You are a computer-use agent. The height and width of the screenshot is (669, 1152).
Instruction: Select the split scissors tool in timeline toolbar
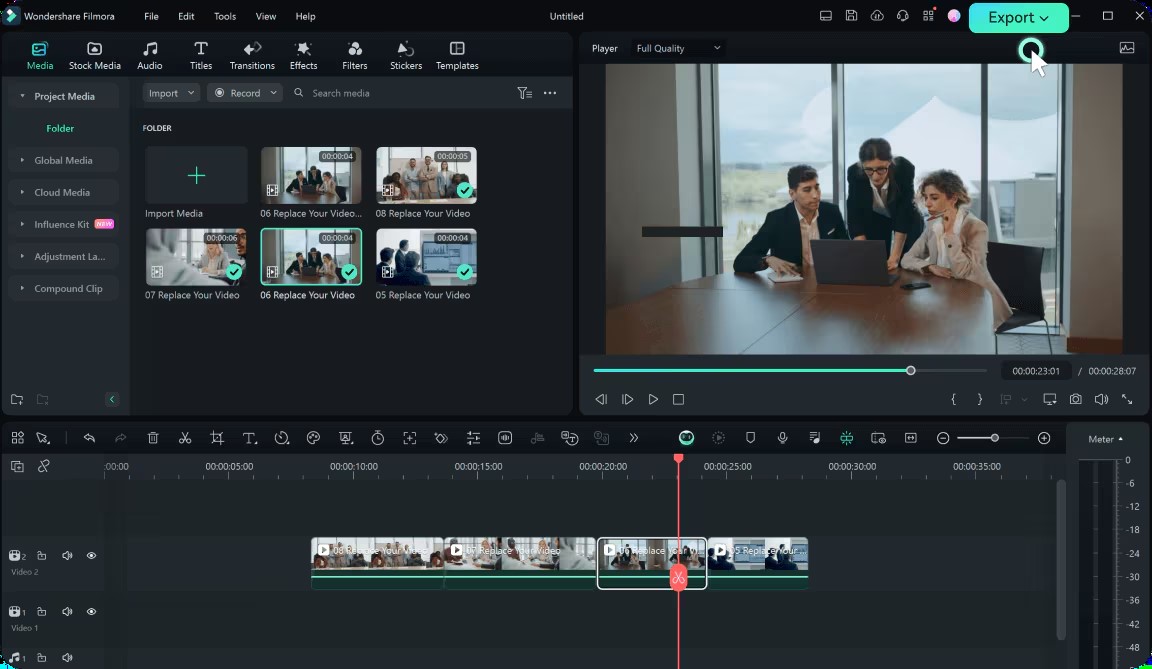(185, 438)
